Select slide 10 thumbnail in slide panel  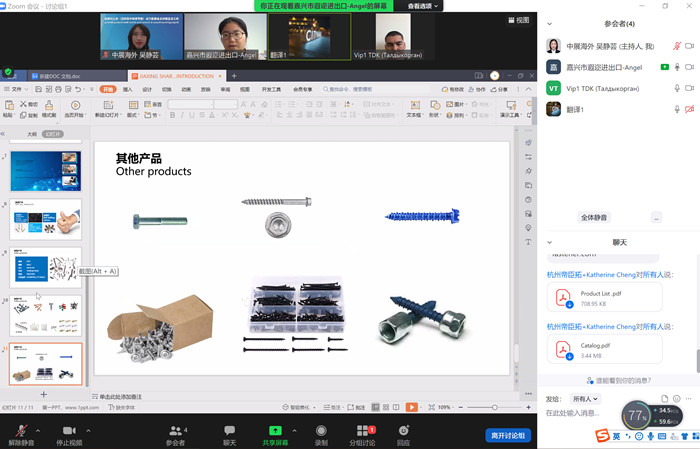(46, 316)
